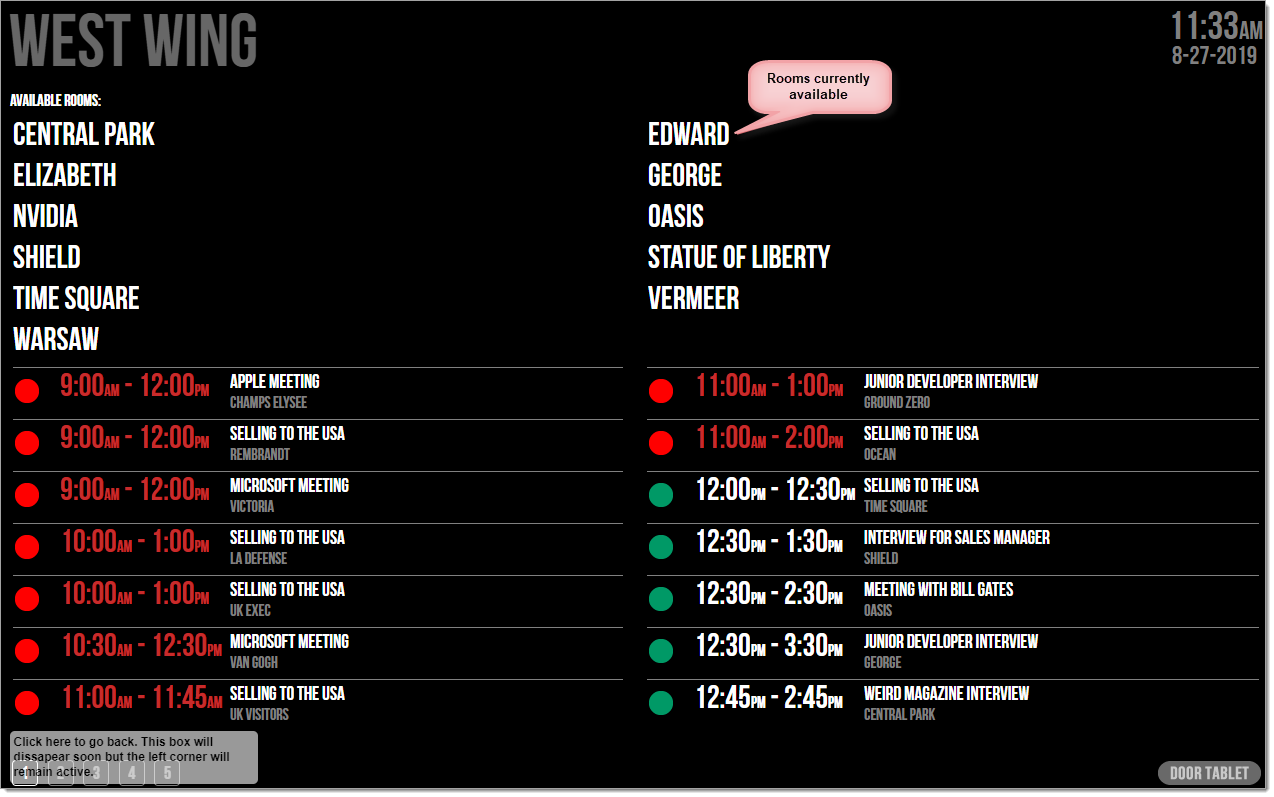1274x797 pixels.
Task: Click the green status dot for Weird Magazine Interview
Action: [661, 703]
